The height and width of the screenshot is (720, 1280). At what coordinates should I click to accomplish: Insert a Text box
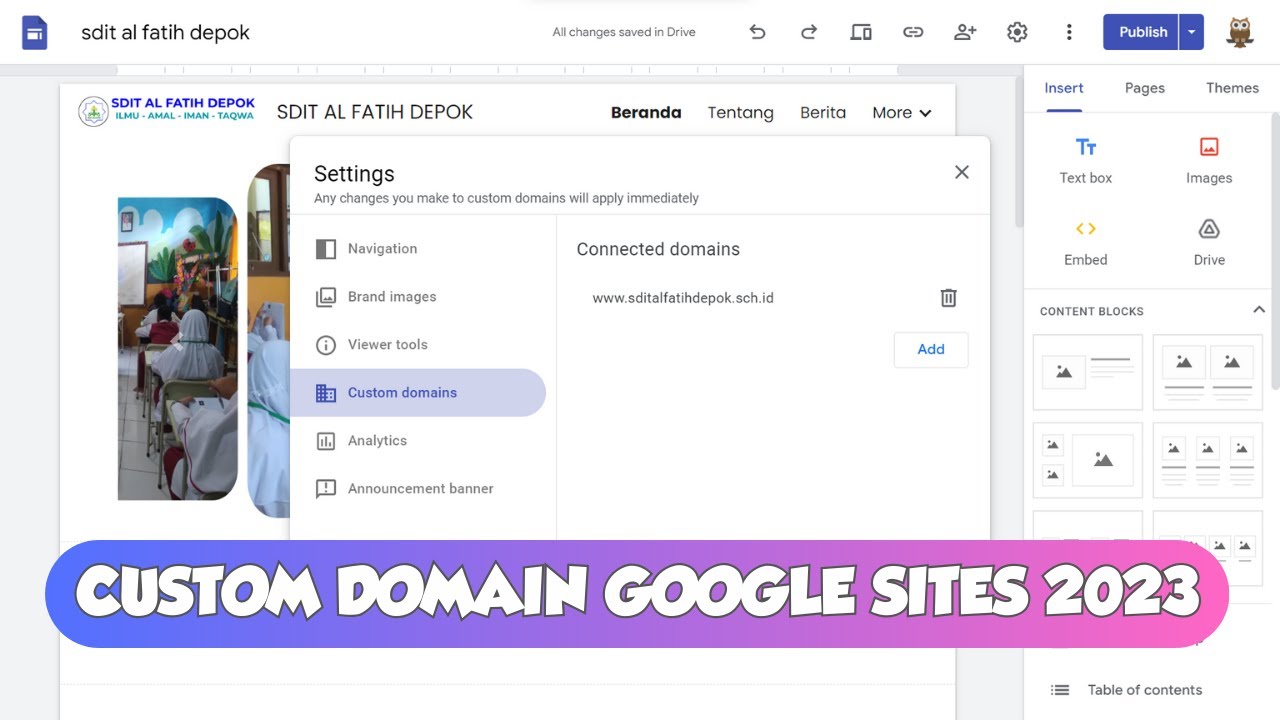point(1086,161)
